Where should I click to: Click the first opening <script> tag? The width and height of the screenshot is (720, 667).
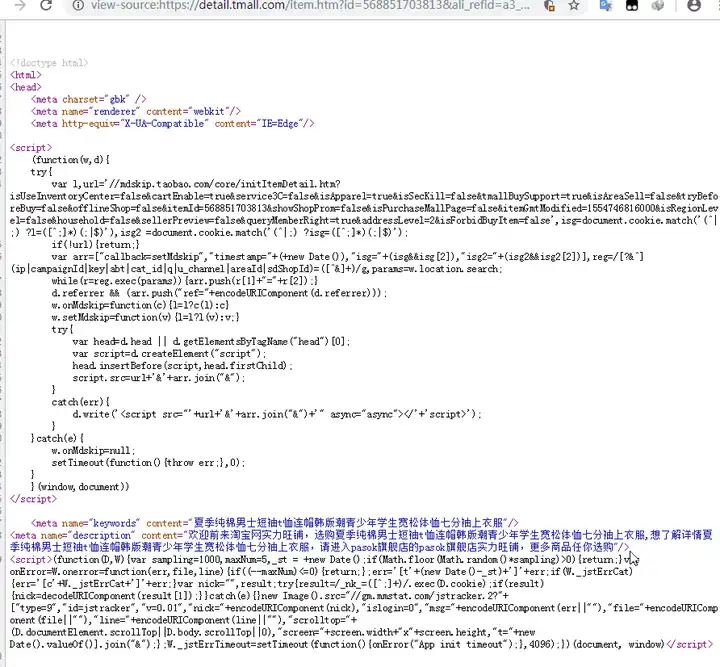pos(31,148)
